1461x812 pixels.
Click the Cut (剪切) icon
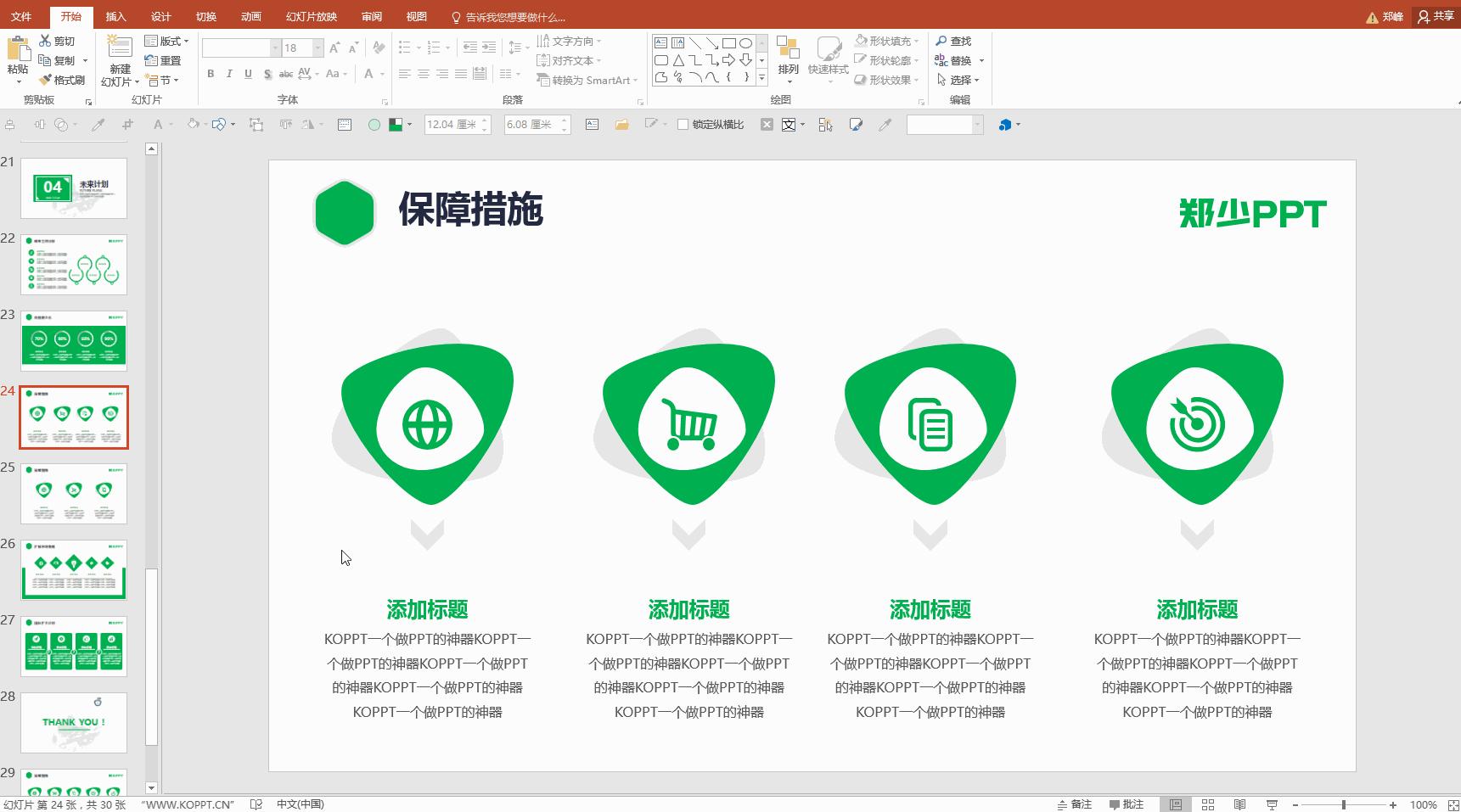click(x=44, y=41)
